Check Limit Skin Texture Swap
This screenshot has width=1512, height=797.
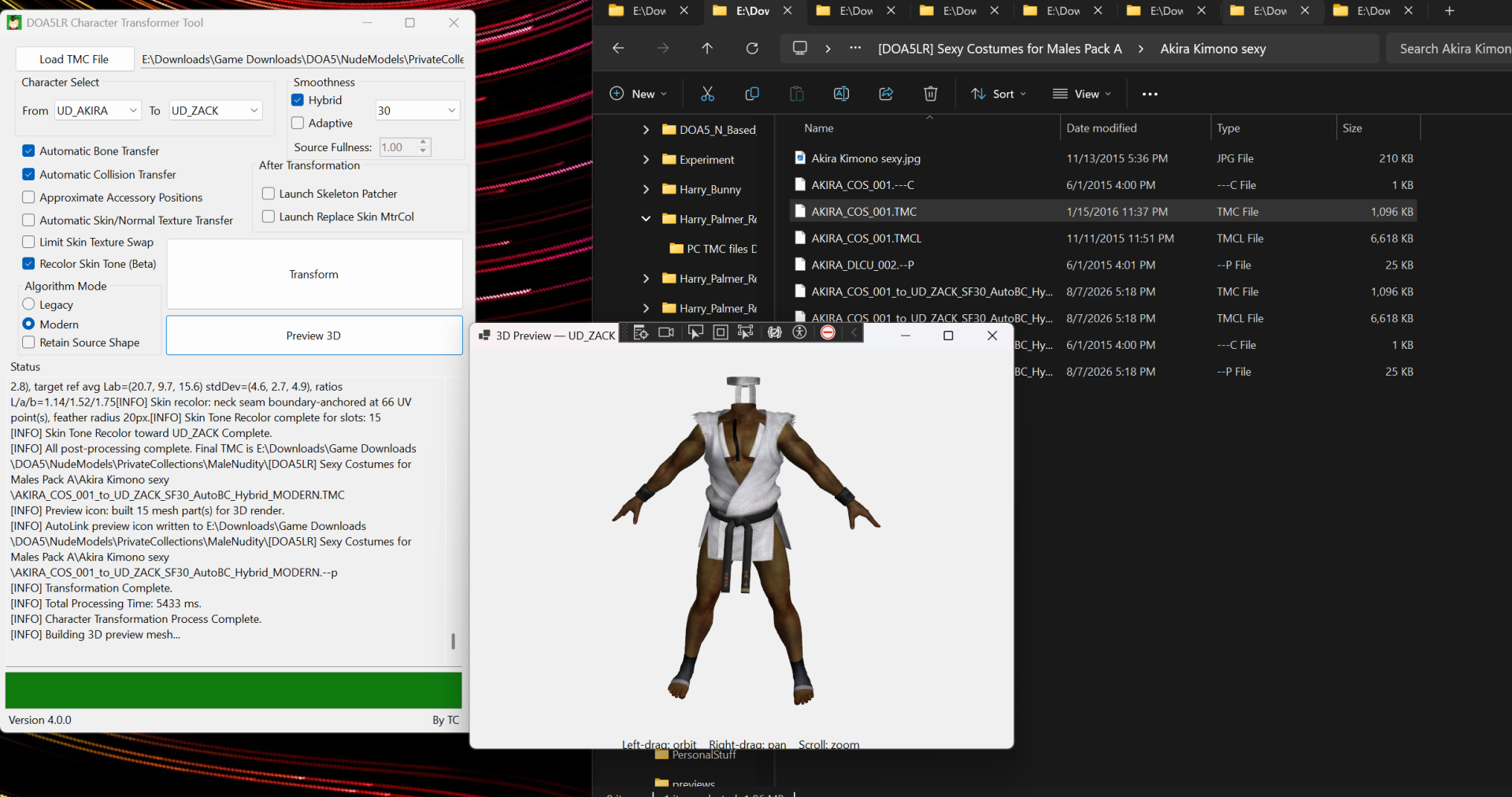click(x=28, y=242)
